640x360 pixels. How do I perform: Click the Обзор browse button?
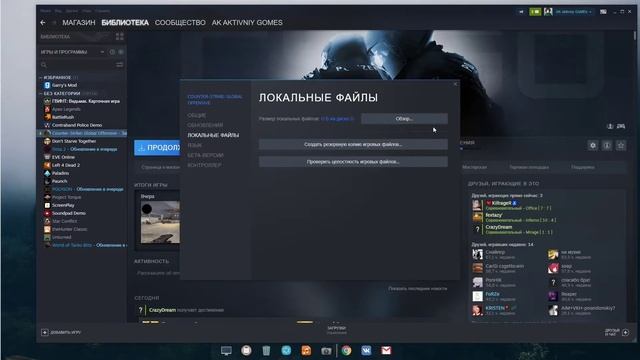click(x=404, y=119)
